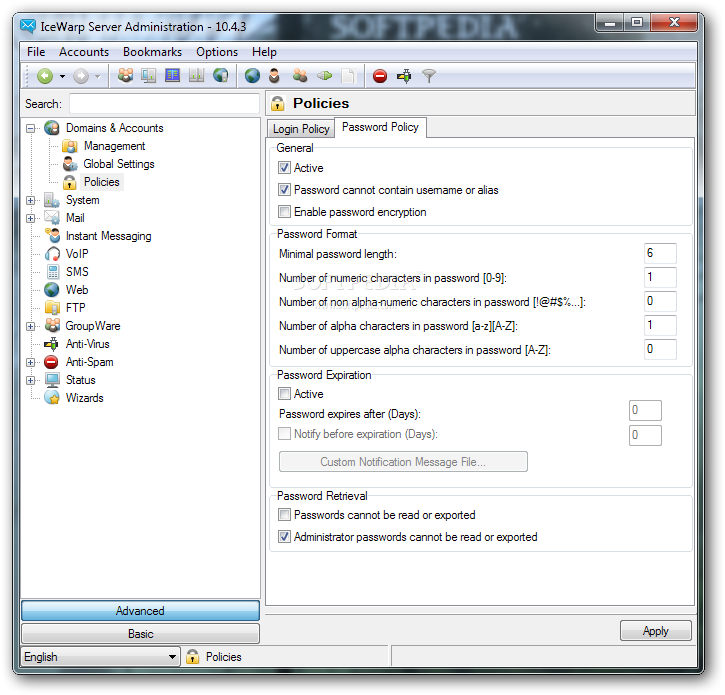Open the Forward history dropdown arrow
This screenshot has width=725, height=695.
[97, 76]
